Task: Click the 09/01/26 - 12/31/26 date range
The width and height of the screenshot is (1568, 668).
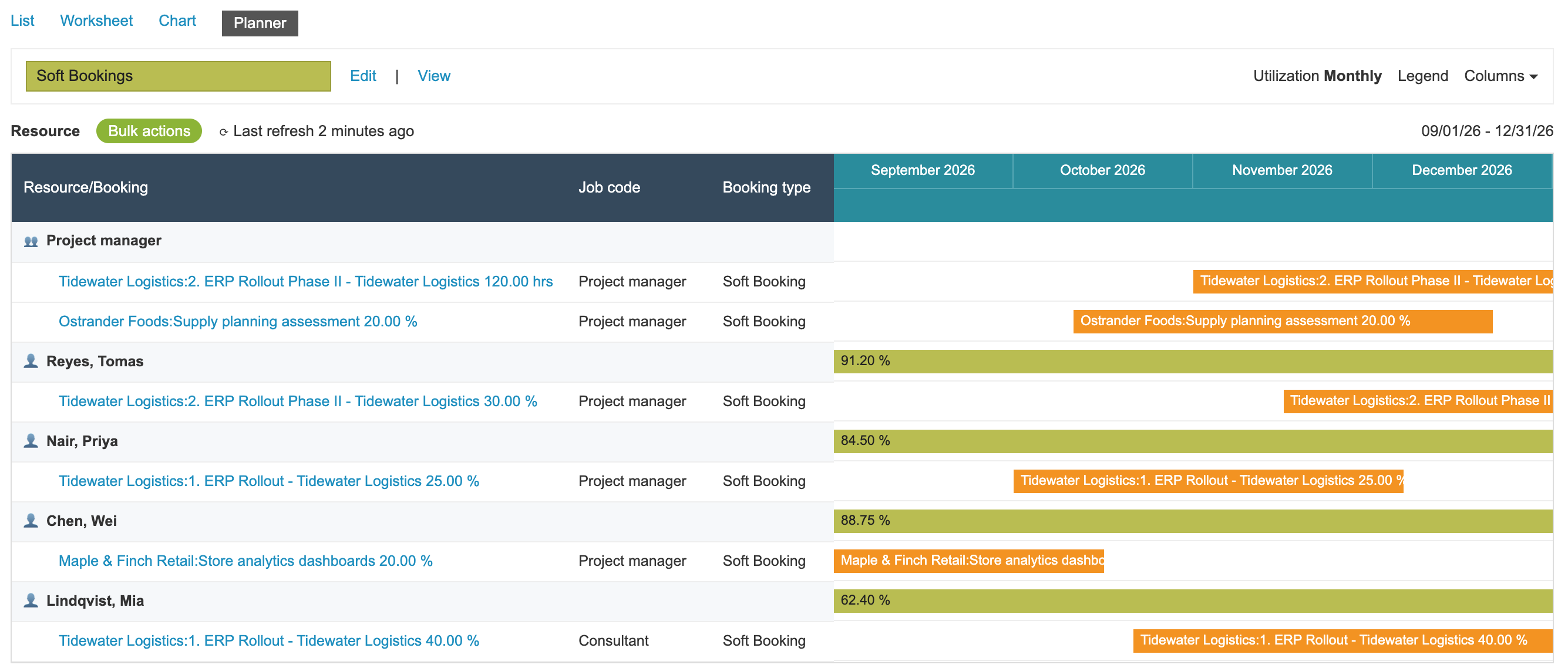Action: (1486, 131)
